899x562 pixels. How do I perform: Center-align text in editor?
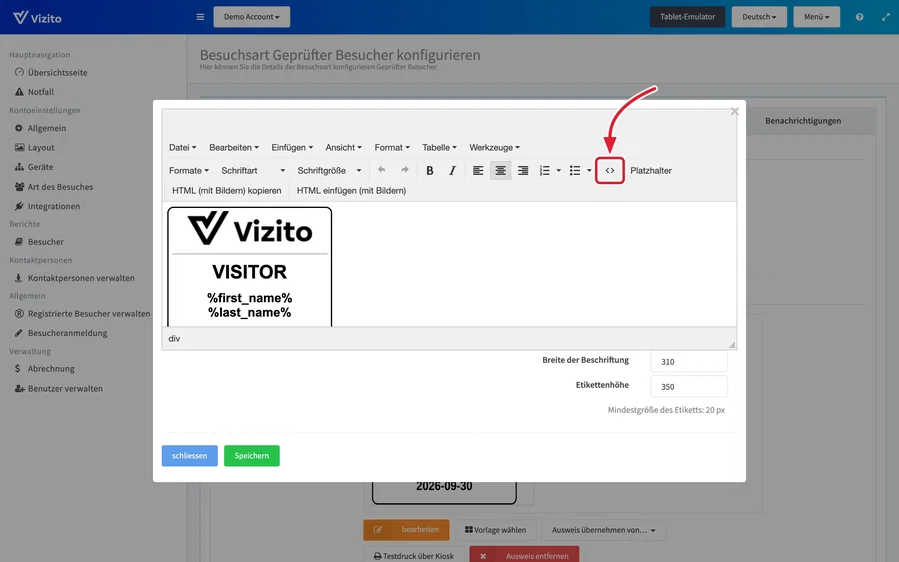point(501,170)
